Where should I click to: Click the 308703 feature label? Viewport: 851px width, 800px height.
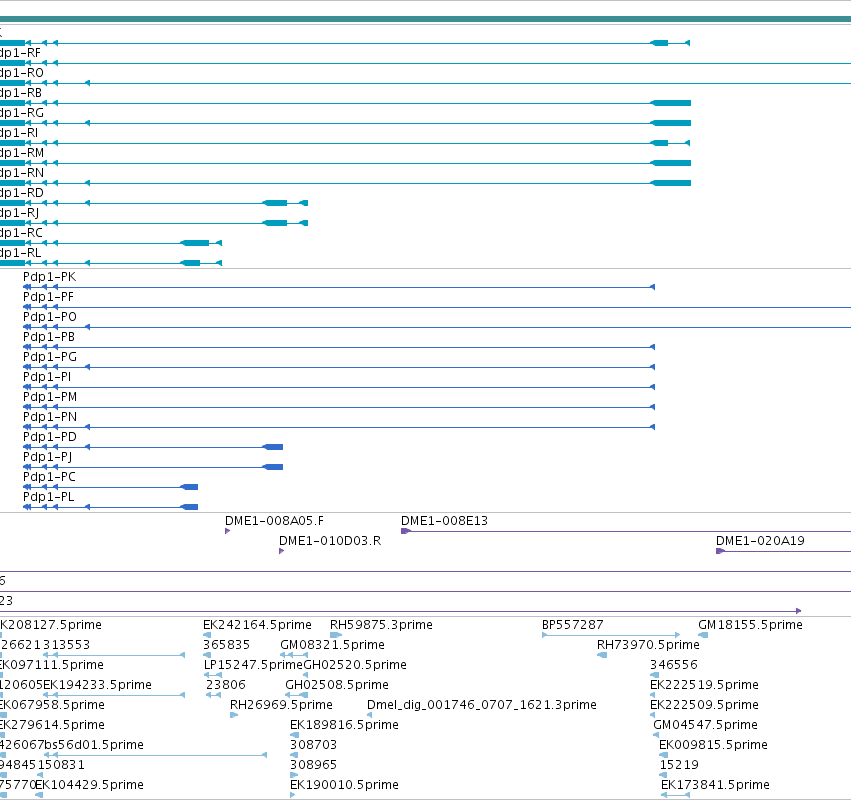pyautogui.click(x=313, y=745)
